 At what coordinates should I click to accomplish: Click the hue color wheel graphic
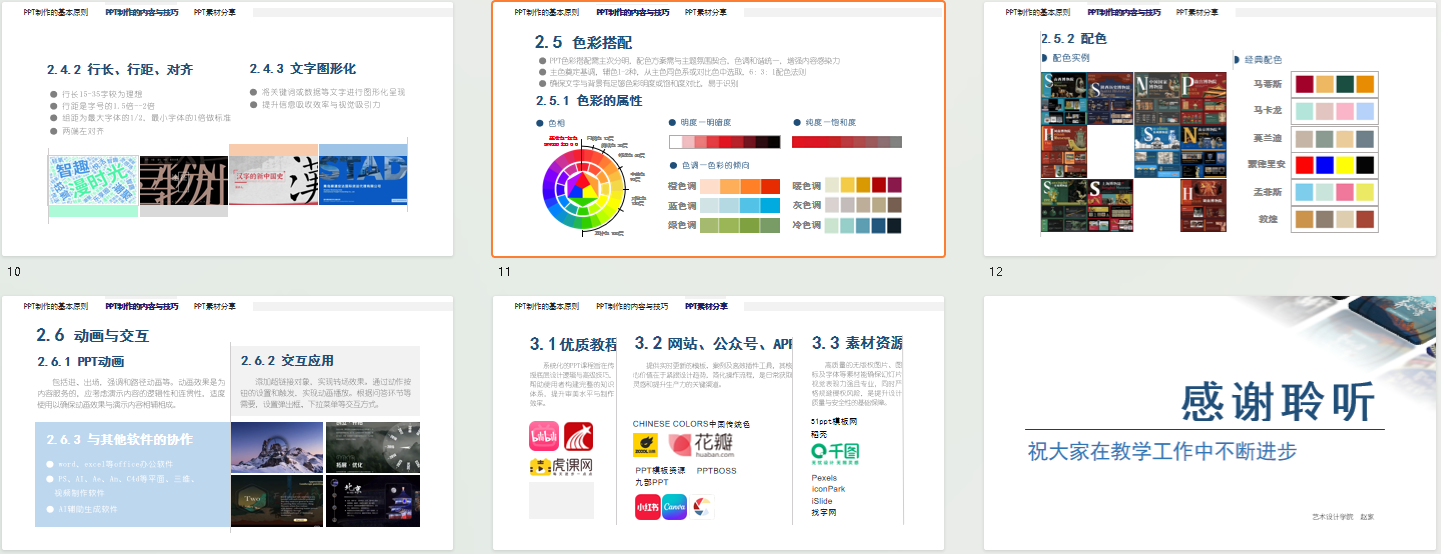tap(582, 184)
